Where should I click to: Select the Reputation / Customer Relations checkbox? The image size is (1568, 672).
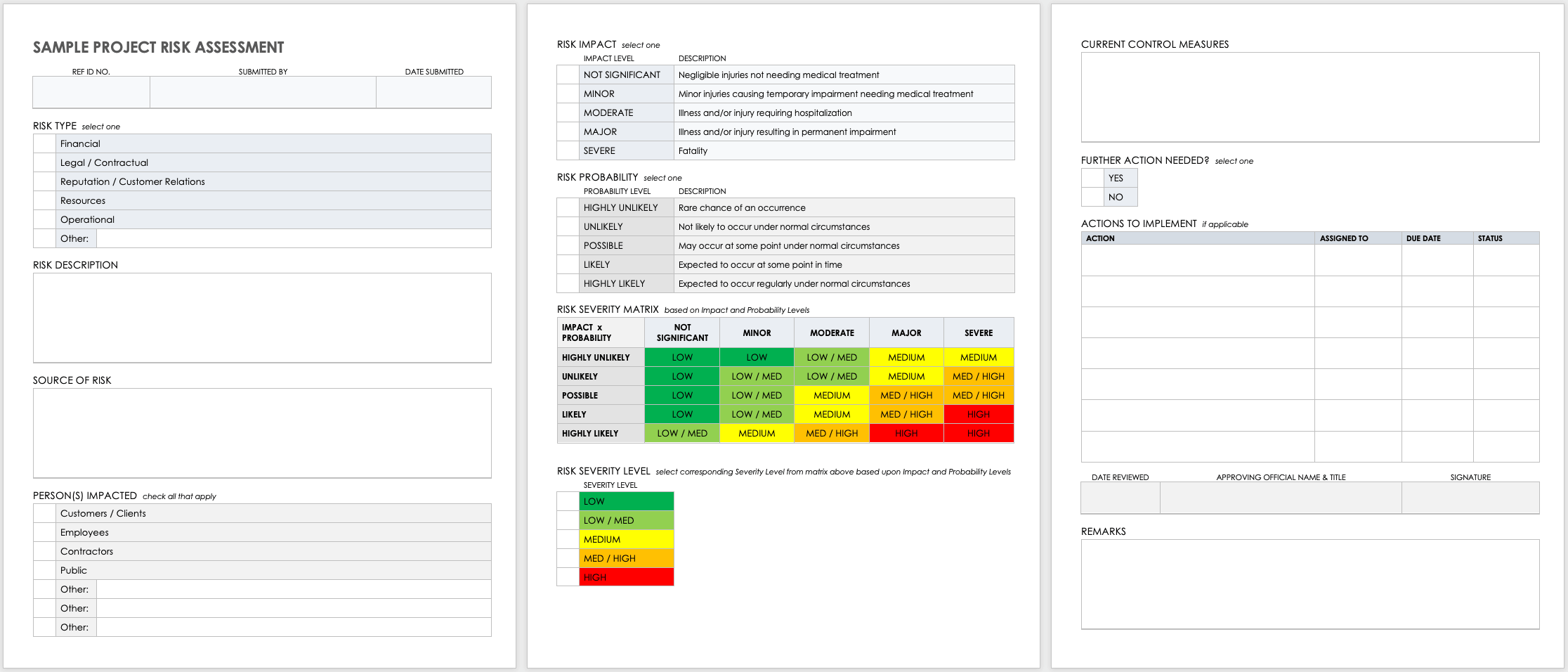pyautogui.click(x=44, y=181)
